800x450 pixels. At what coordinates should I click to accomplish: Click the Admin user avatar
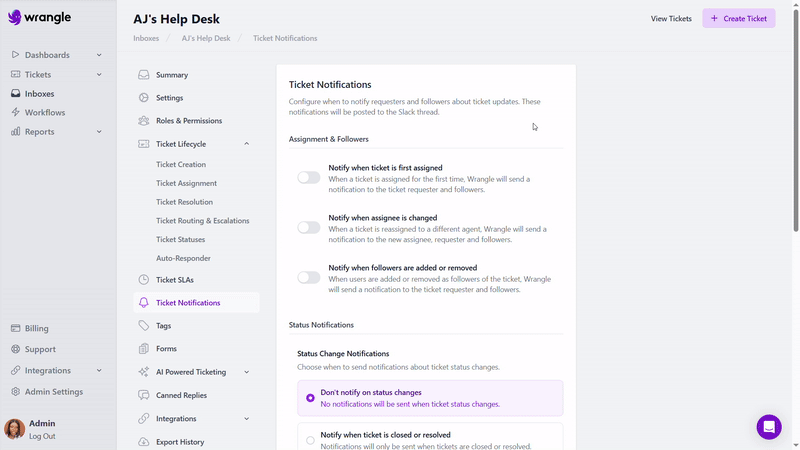point(14,429)
